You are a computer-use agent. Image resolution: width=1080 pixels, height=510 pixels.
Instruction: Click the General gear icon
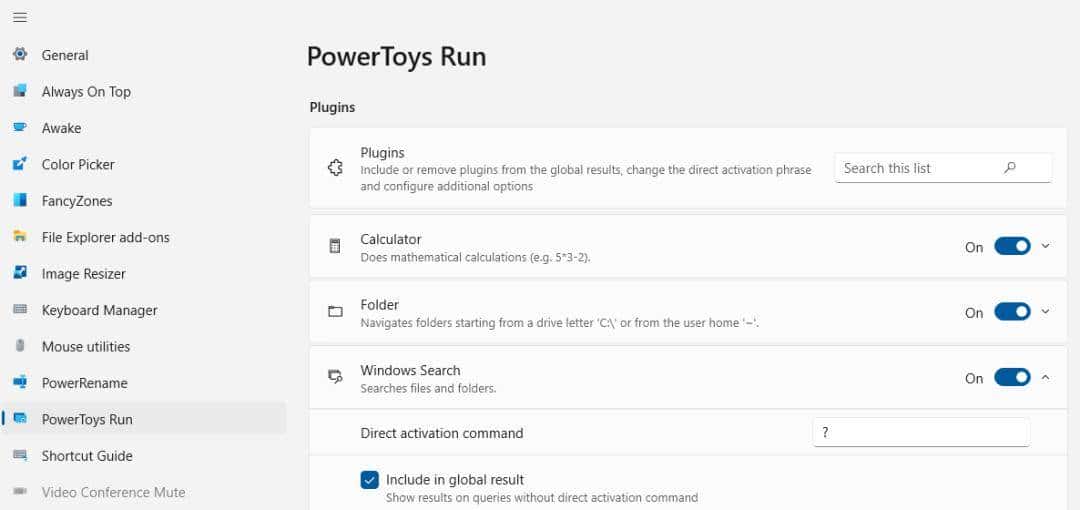pyautogui.click(x=20, y=55)
